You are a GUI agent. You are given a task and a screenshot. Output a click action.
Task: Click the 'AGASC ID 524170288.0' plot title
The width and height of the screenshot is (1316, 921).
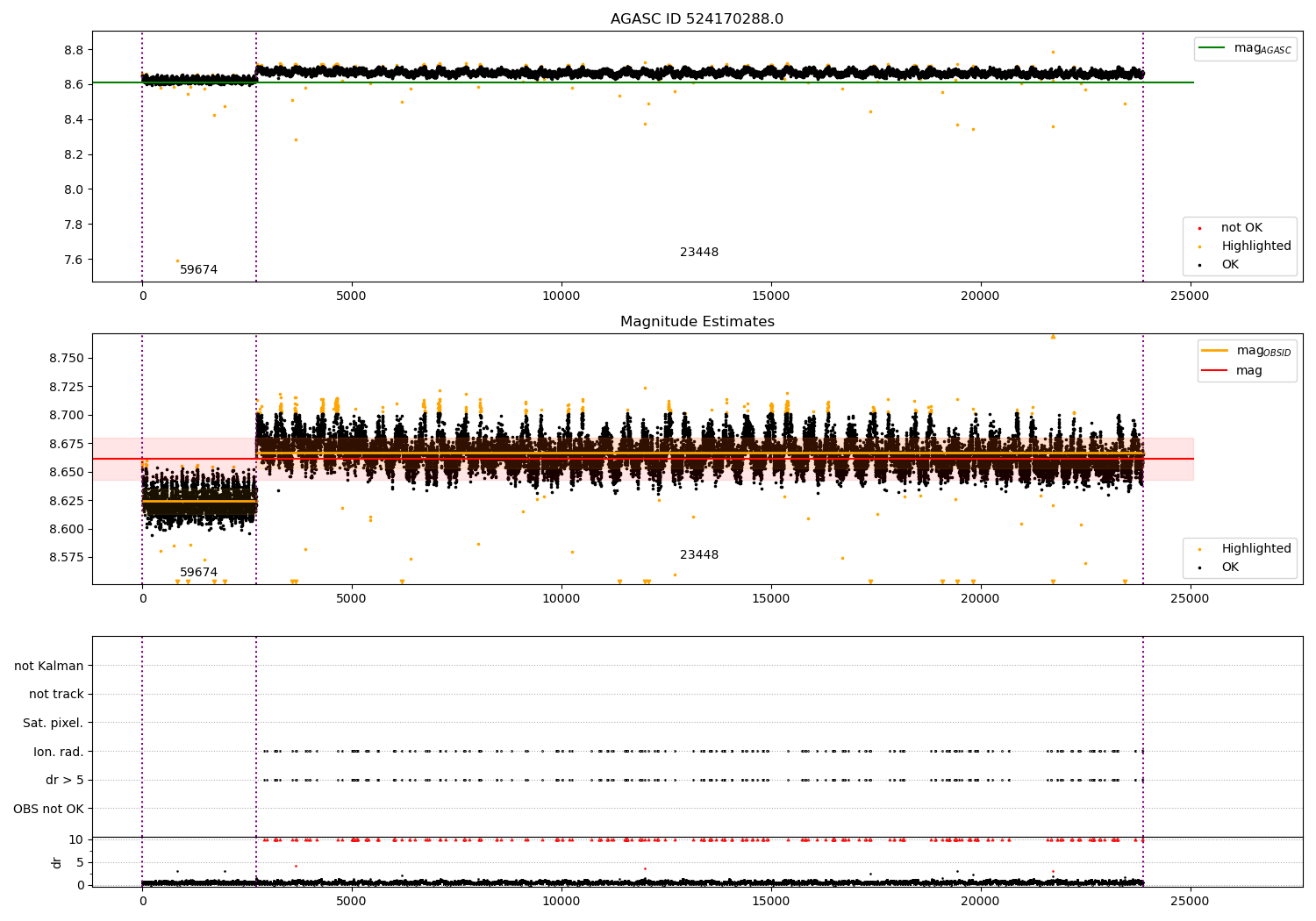pyautogui.click(x=697, y=19)
